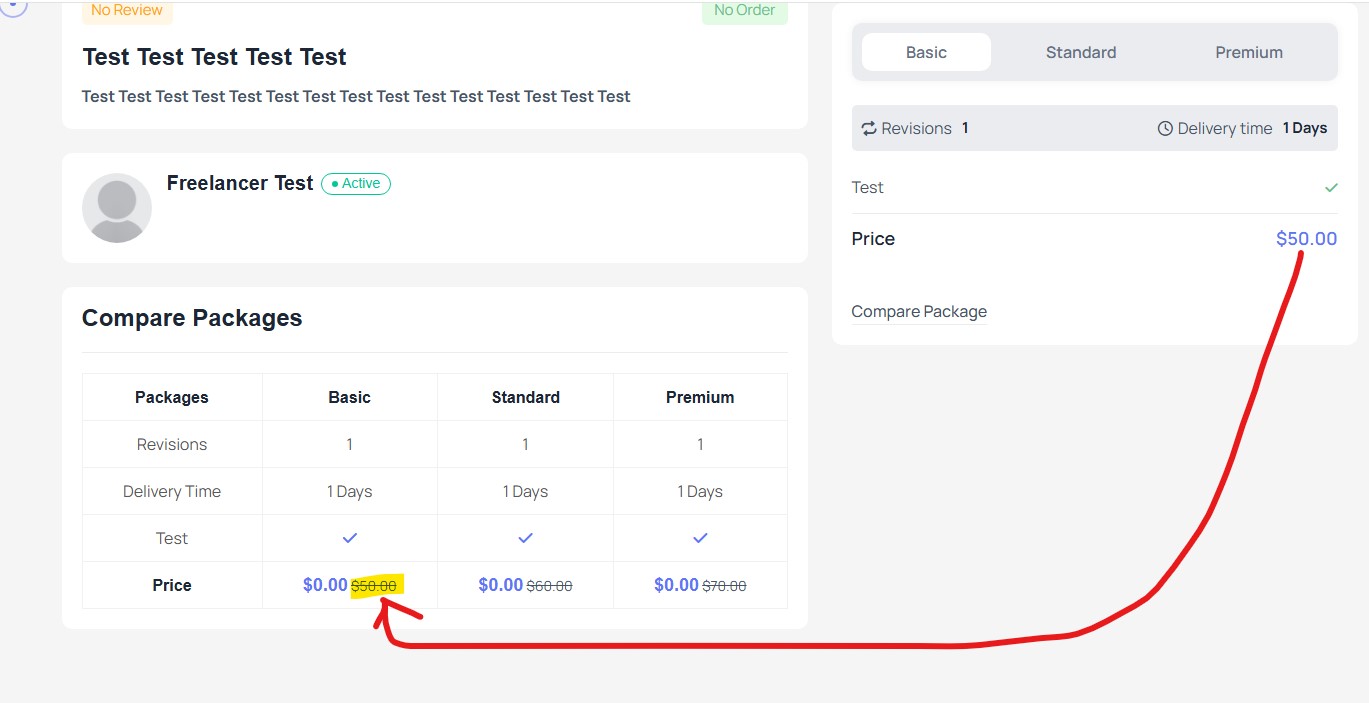Click the Freelancer Test avatar image

[117, 208]
